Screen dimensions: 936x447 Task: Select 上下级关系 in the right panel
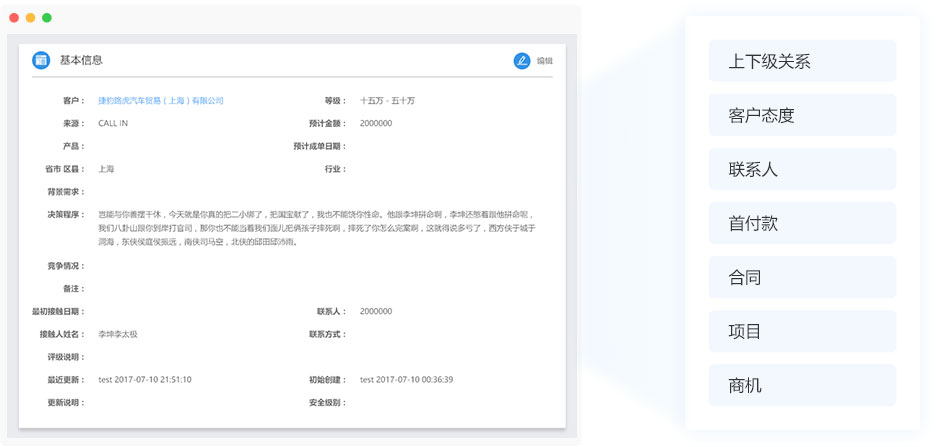point(801,61)
